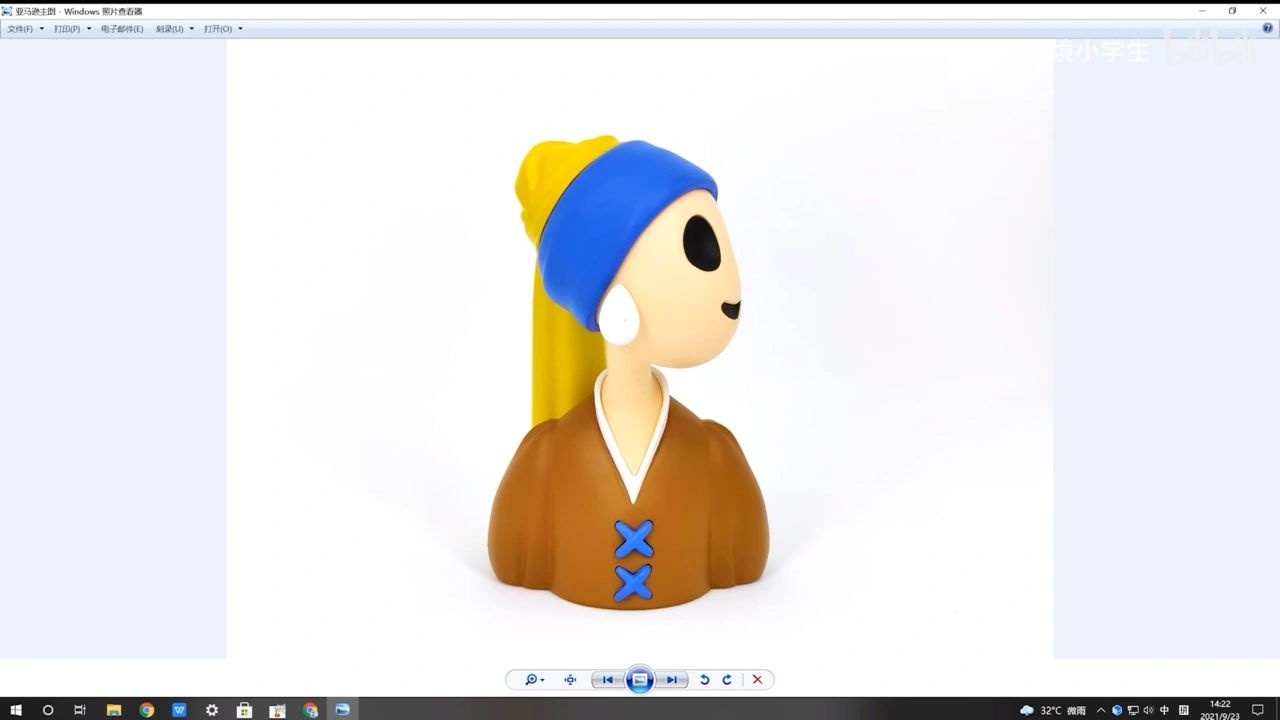Click the blue help question mark icon

[x=1268, y=28]
